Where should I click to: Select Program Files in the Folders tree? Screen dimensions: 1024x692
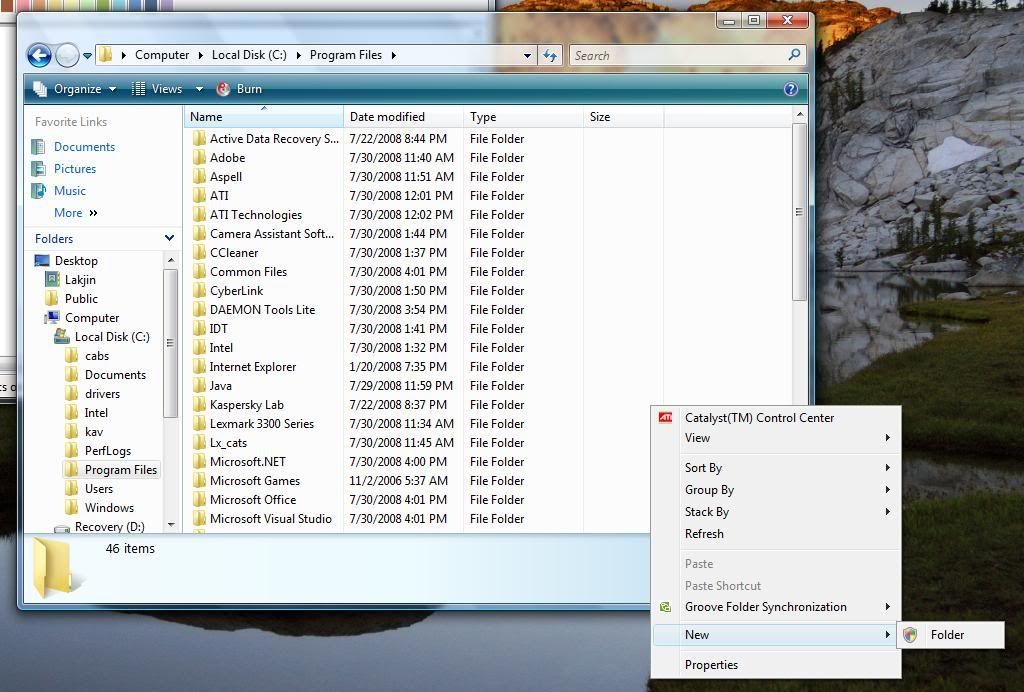coord(121,470)
